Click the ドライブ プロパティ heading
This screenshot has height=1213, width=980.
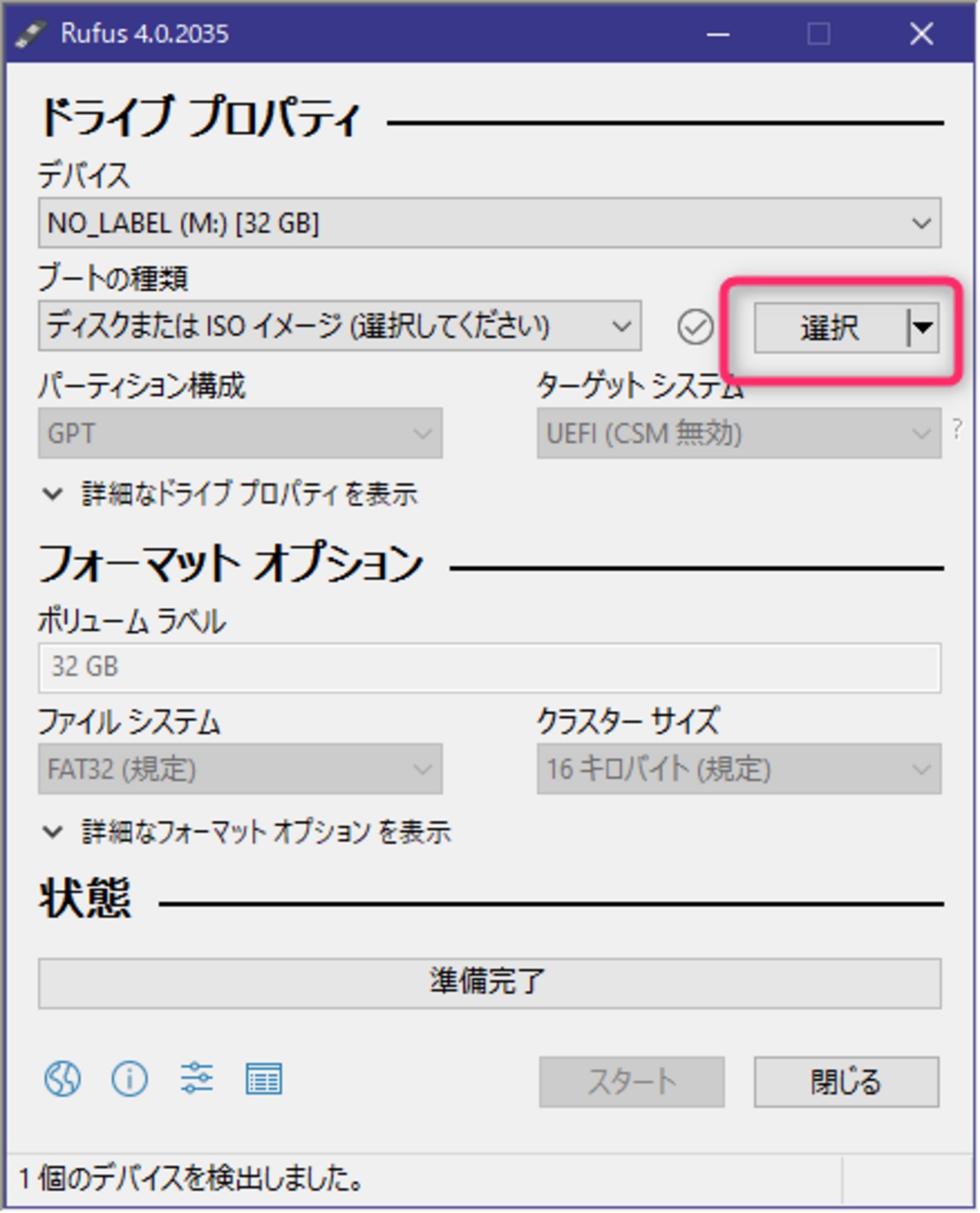point(201,118)
